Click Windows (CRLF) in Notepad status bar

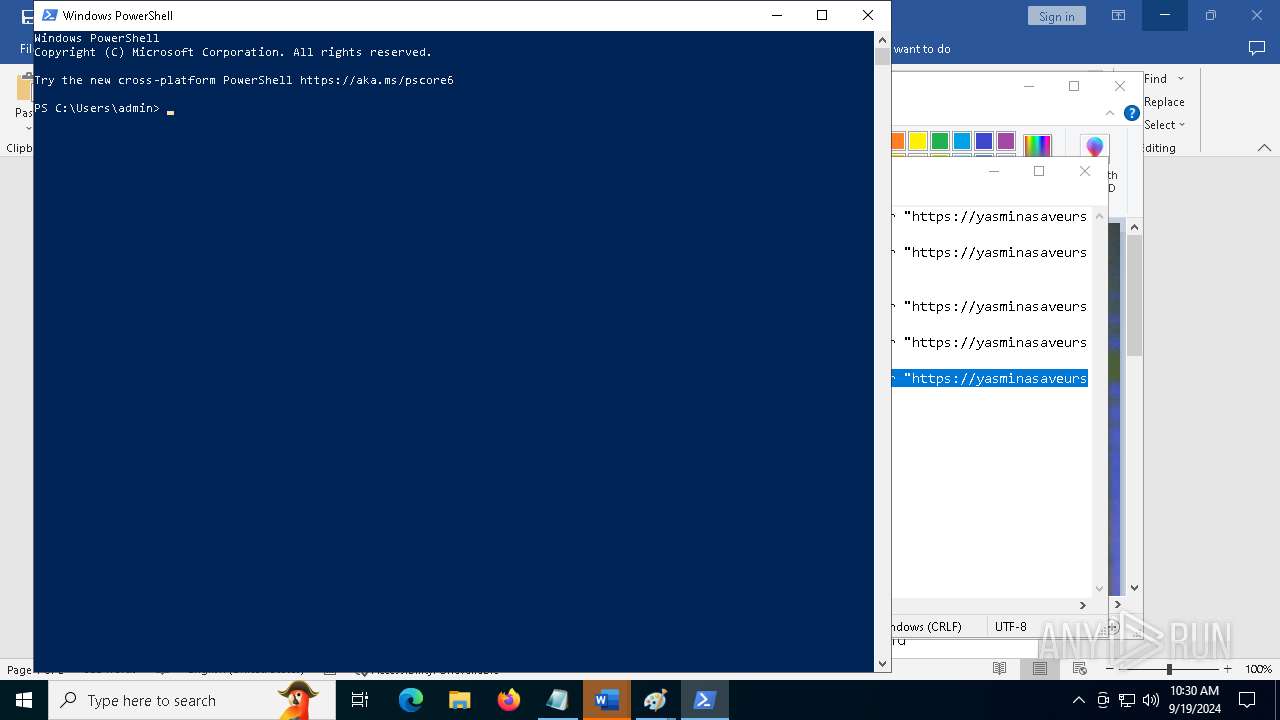926,627
